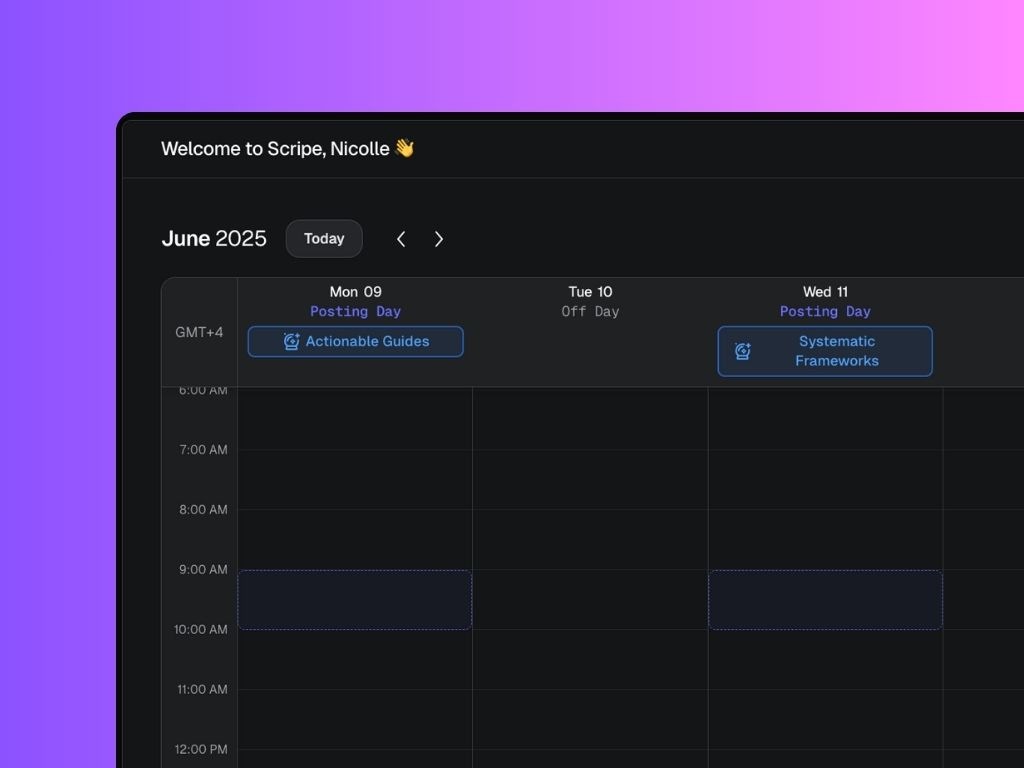
Task: Click the AI icon in Actionable Guides
Action: pos(291,342)
